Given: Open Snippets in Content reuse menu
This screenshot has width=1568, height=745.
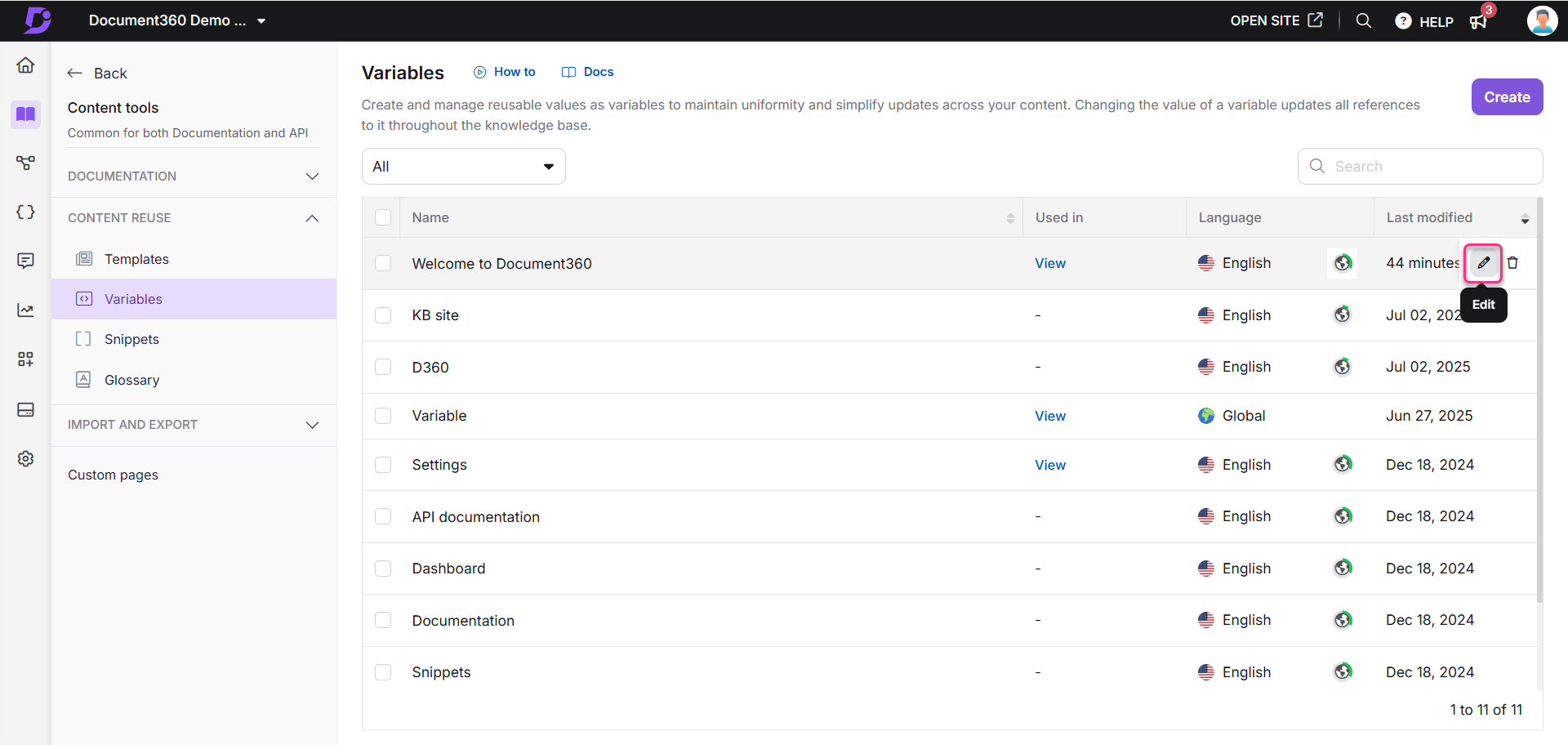Looking at the screenshot, I should 194,339.
